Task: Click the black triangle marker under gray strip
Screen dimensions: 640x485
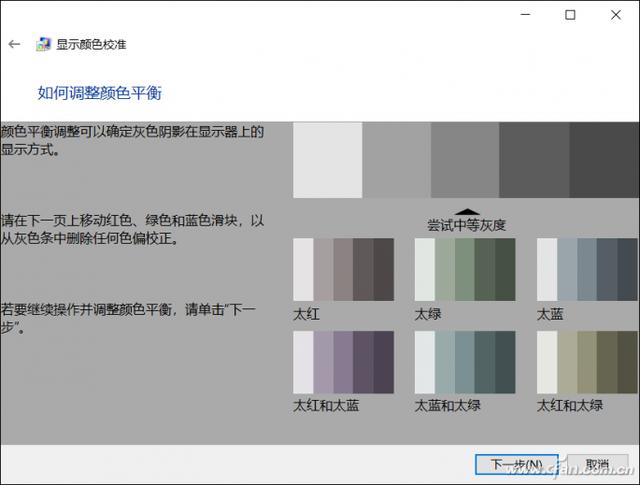Action: 467,211
